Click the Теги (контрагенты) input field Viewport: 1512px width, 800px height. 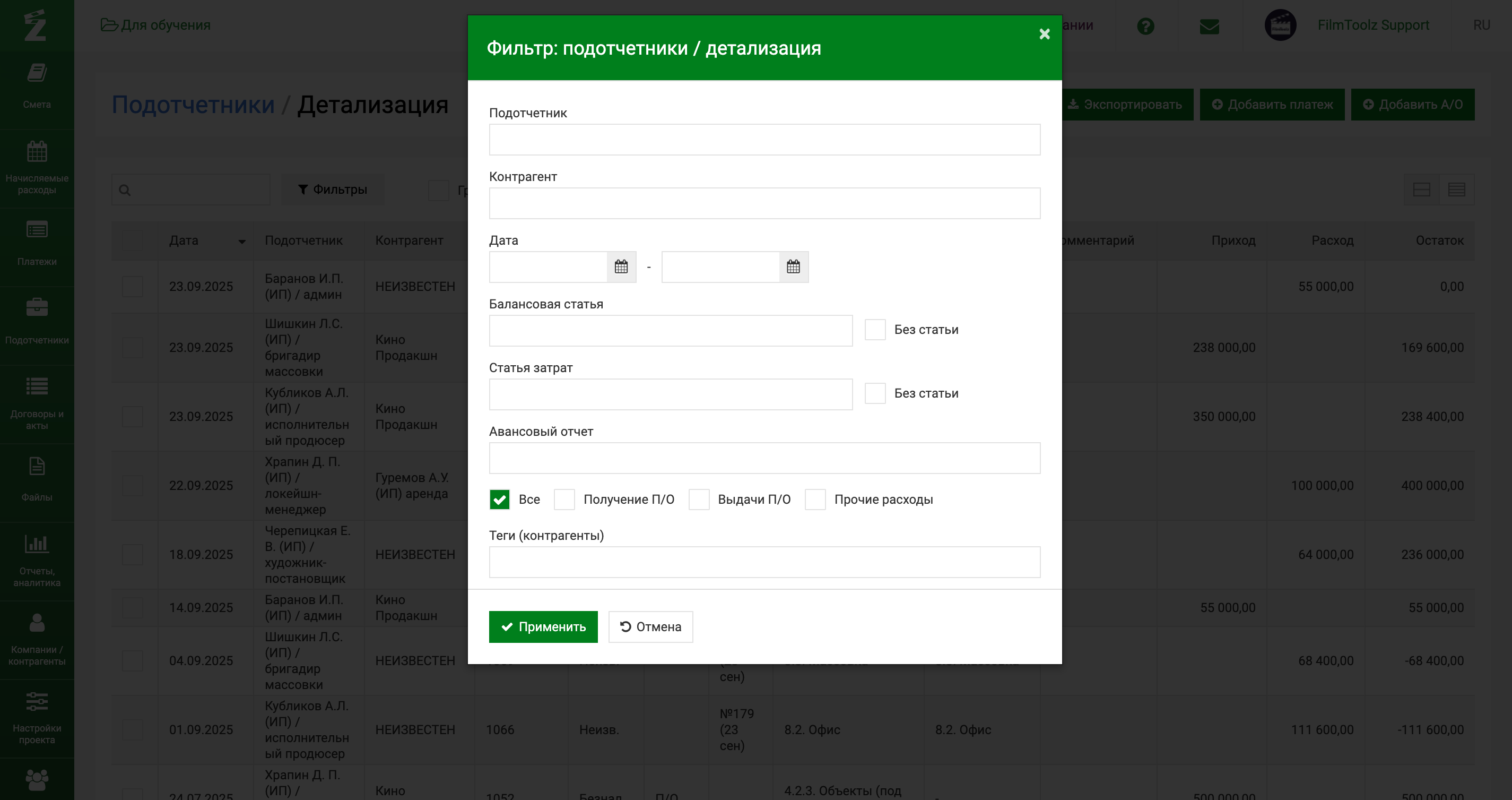tap(764, 562)
